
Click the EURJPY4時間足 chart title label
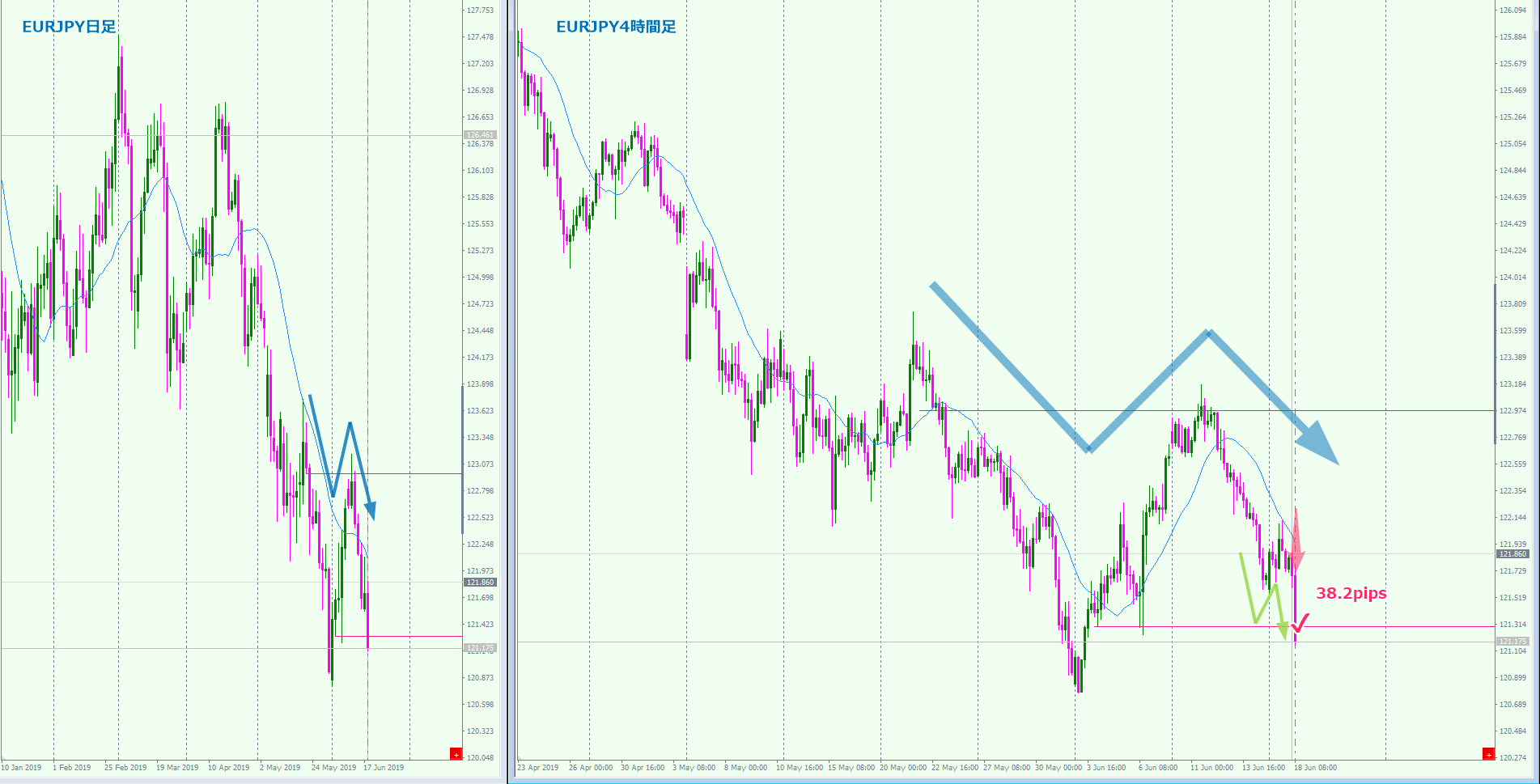[x=616, y=27]
